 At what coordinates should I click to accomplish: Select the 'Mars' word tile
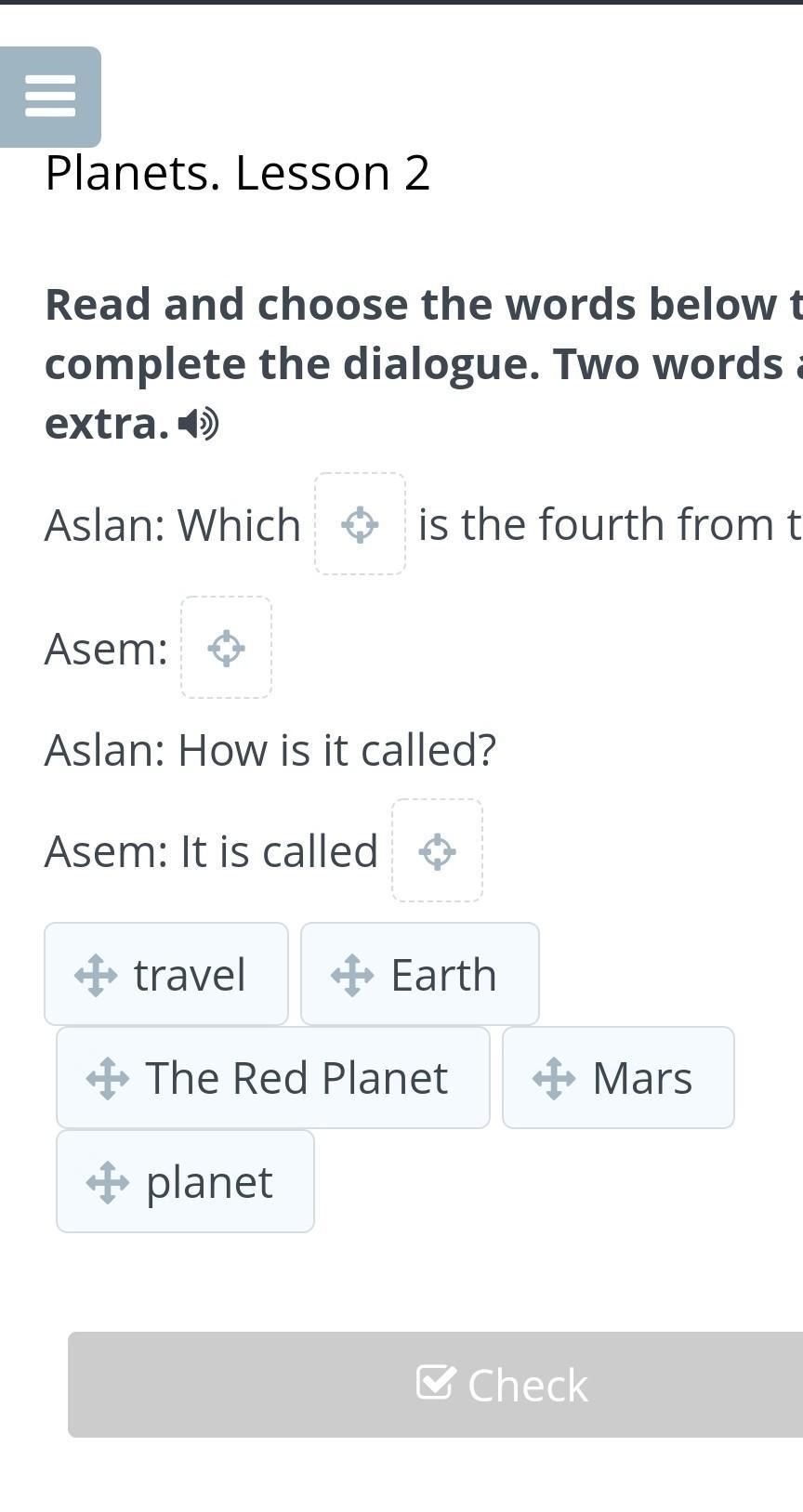tap(642, 1078)
